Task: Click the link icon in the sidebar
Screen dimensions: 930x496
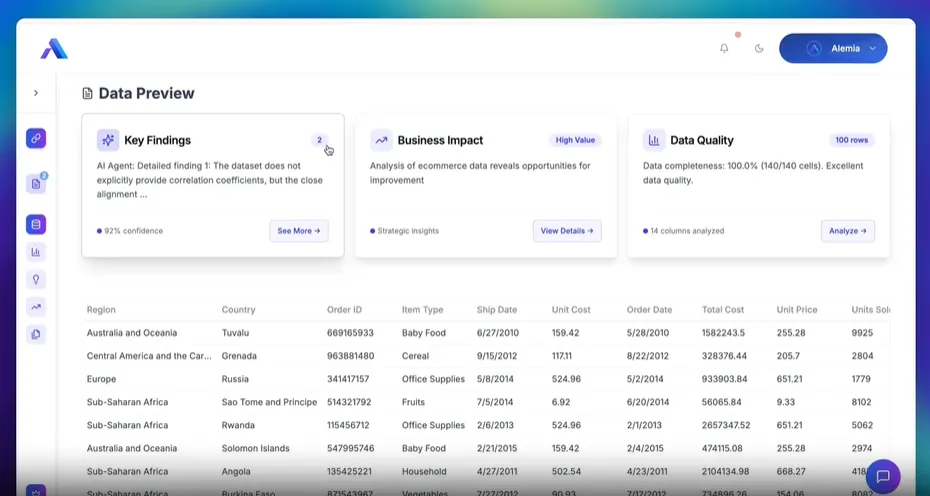Action: pos(36,139)
